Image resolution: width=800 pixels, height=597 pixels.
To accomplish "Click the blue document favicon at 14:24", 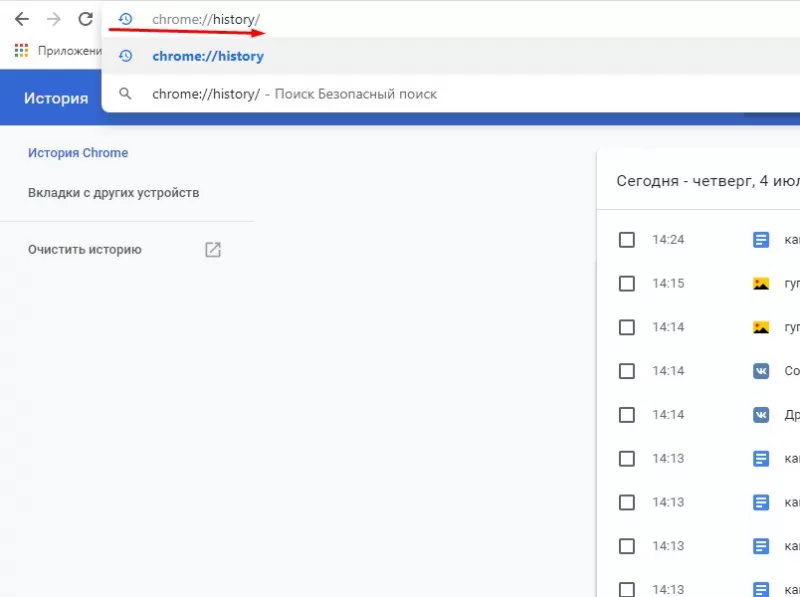I will pyautogui.click(x=763, y=240).
